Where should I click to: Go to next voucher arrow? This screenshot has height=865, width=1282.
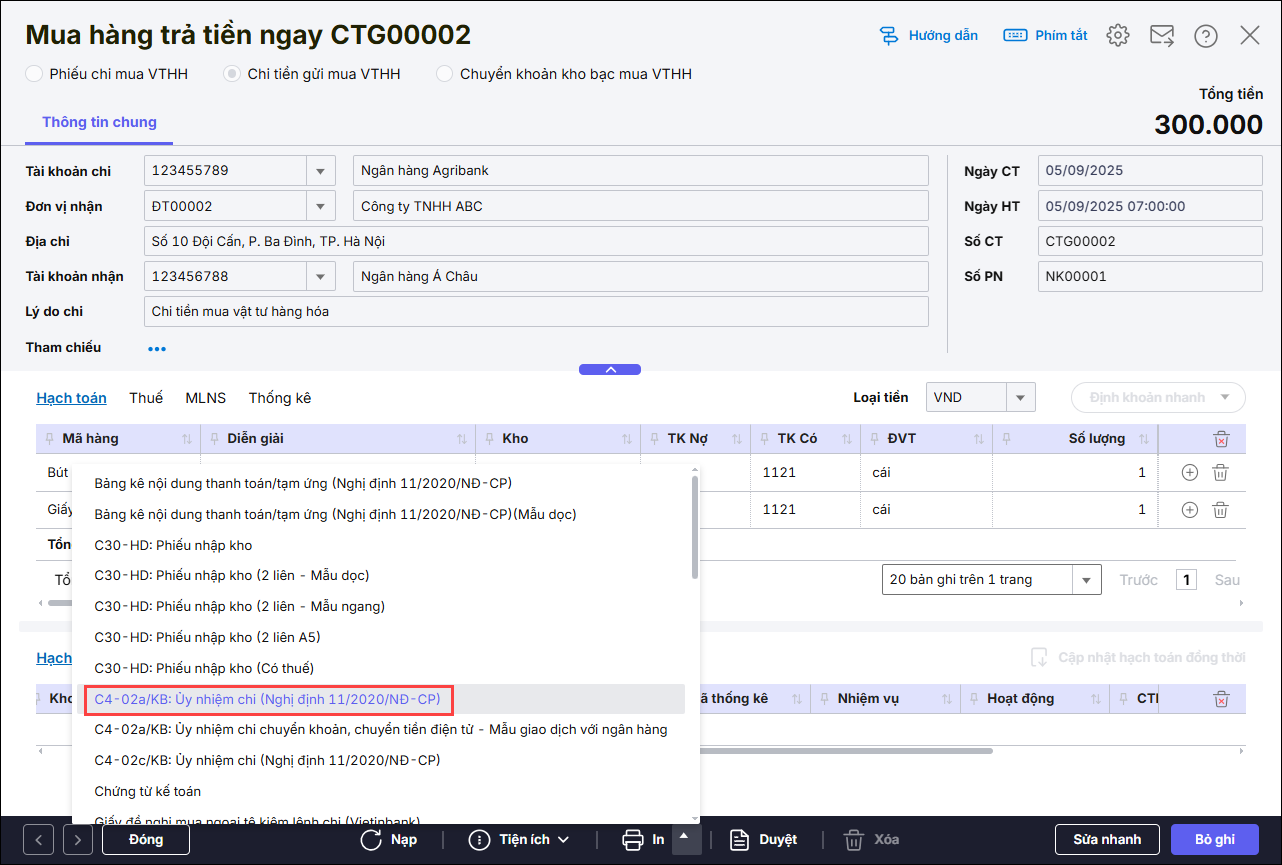tap(77, 839)
